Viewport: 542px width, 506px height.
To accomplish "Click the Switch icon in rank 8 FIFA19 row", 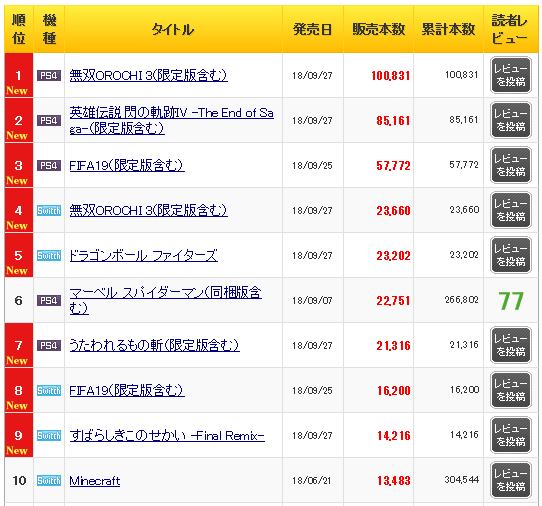I will point(49,390).
